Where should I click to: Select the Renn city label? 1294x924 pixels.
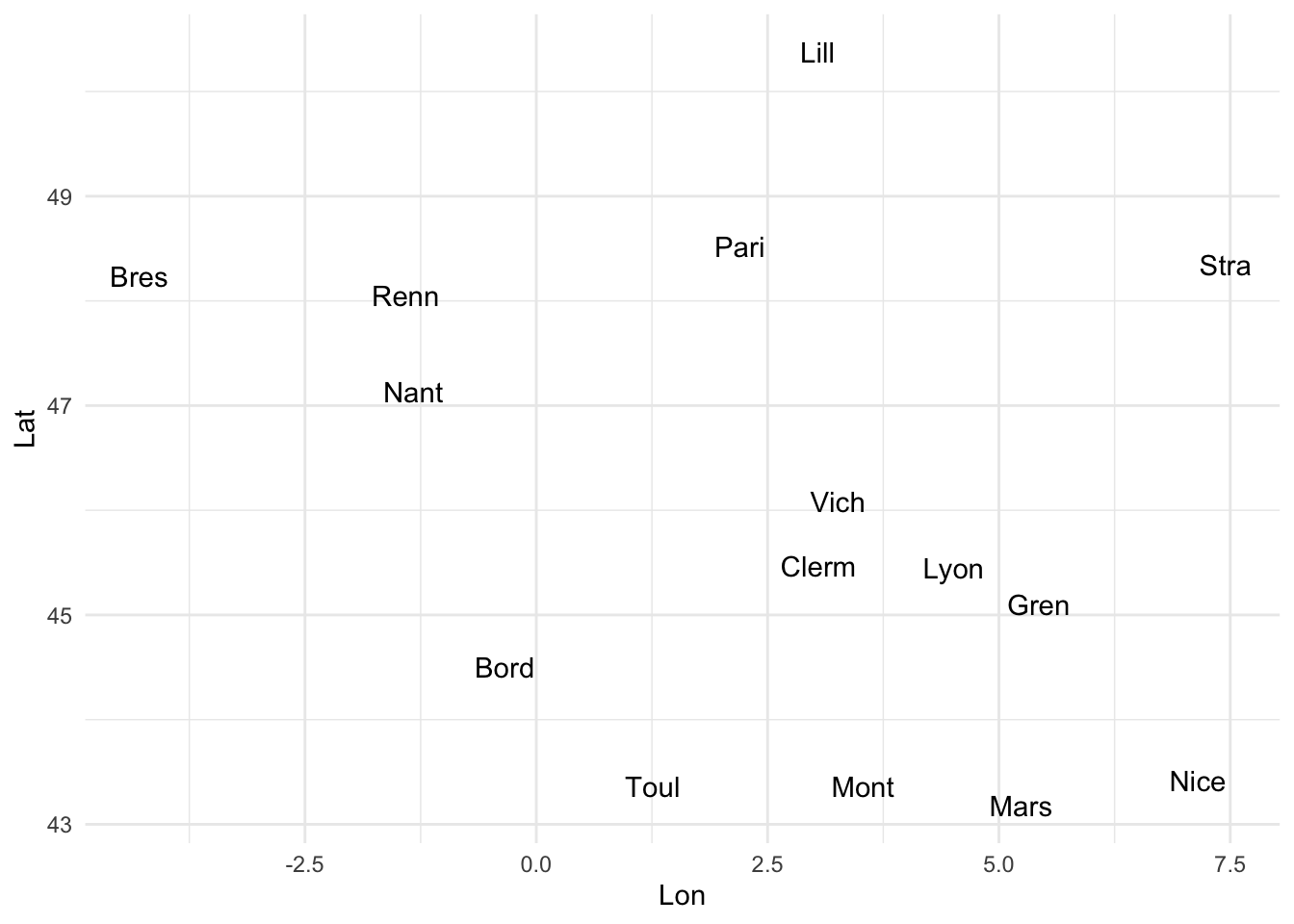tap(405, 296)
